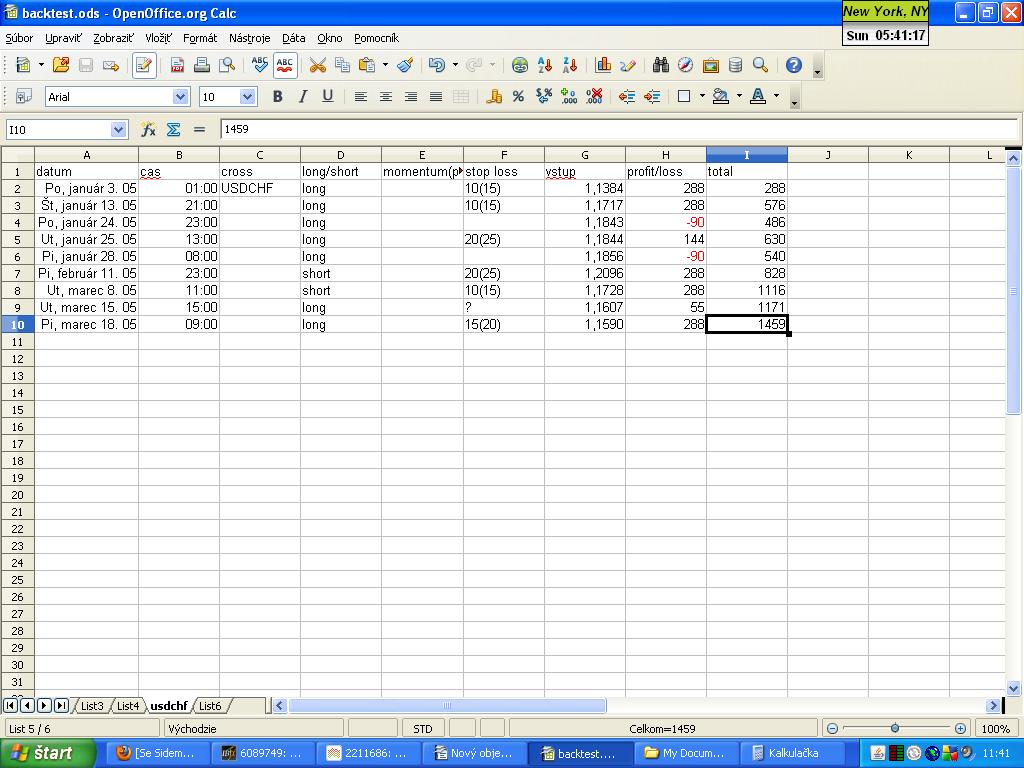This screenshot has height=768, width=1024.
Task: Click the Insert Chart icon
Action: point(603,65)
